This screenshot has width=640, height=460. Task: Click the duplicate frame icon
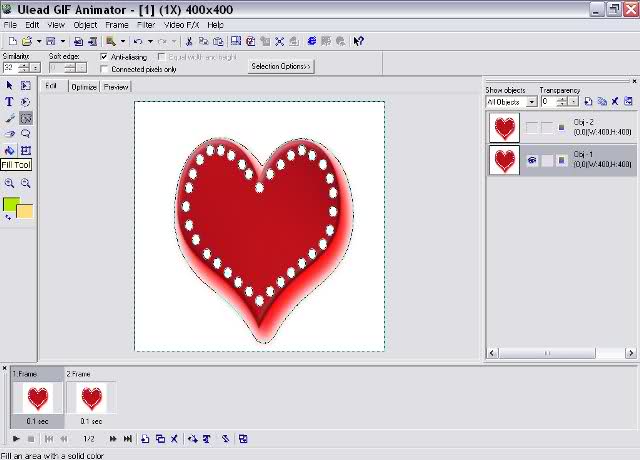point(160,439)
